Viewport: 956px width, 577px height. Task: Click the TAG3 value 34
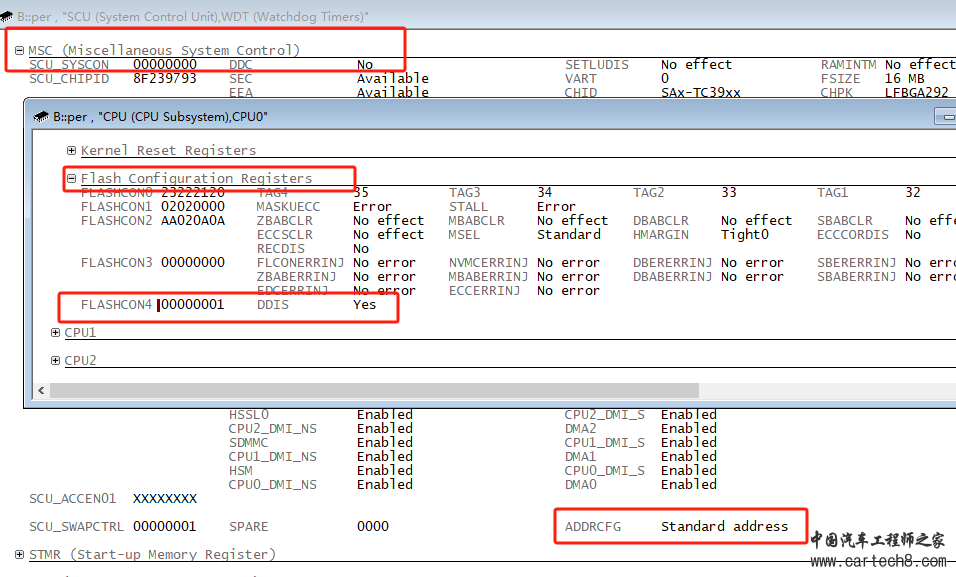point(544,192)
